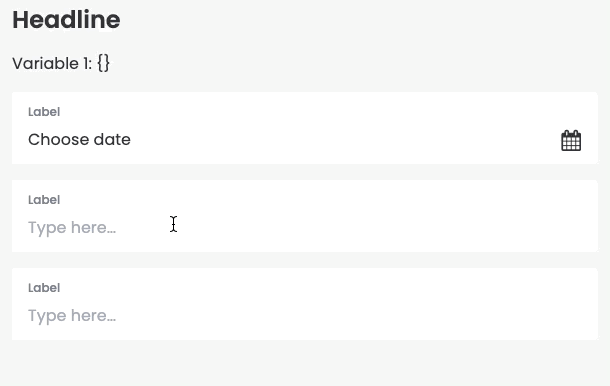
Task: Open the calendar picker icon
Action: (x=571, y=140)
